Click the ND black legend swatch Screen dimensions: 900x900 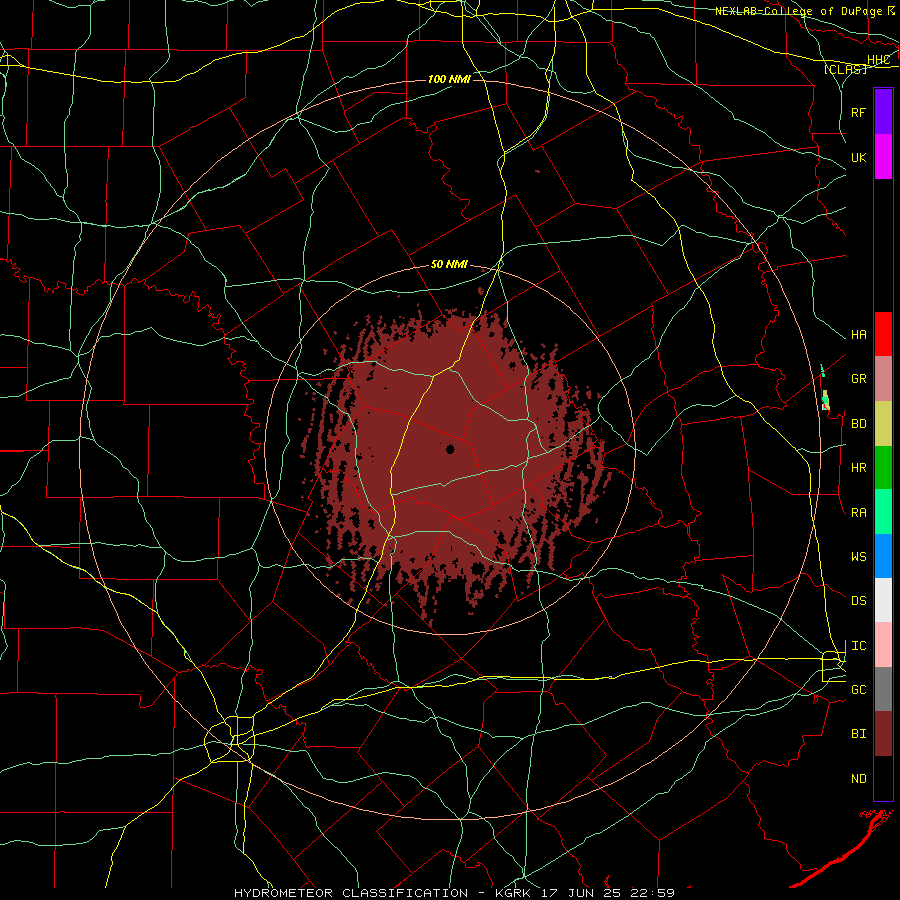883,778
